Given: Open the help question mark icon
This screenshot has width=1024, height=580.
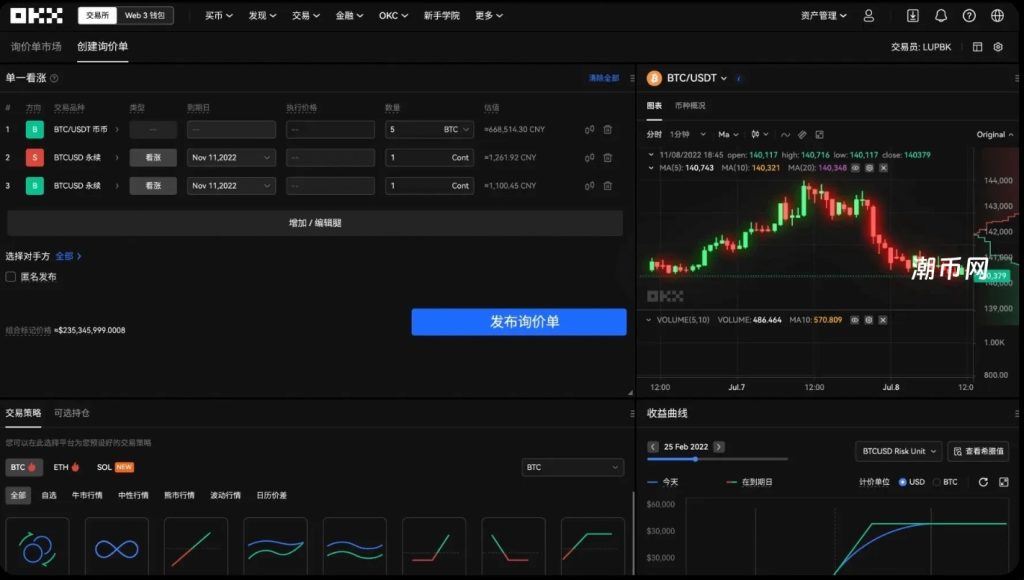Looking at the screenshot, I should (969, 16).
